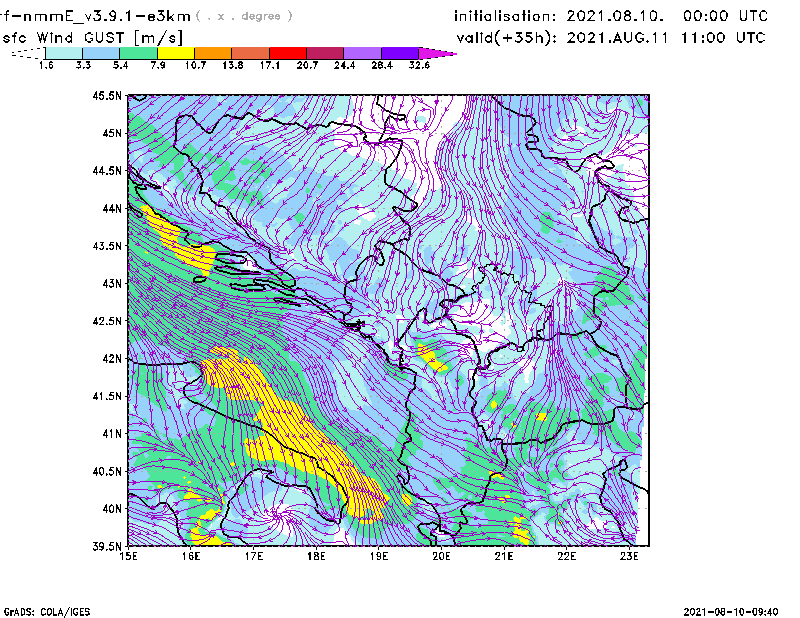Screen dimensions: 800x618
Task: Click the 22E longitude label
Action: click(566, 556)
